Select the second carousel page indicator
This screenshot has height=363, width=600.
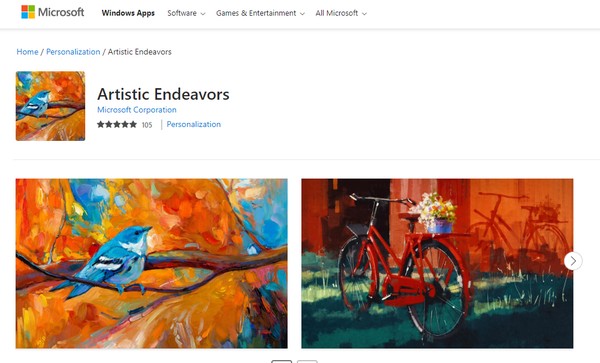[307, 361]
